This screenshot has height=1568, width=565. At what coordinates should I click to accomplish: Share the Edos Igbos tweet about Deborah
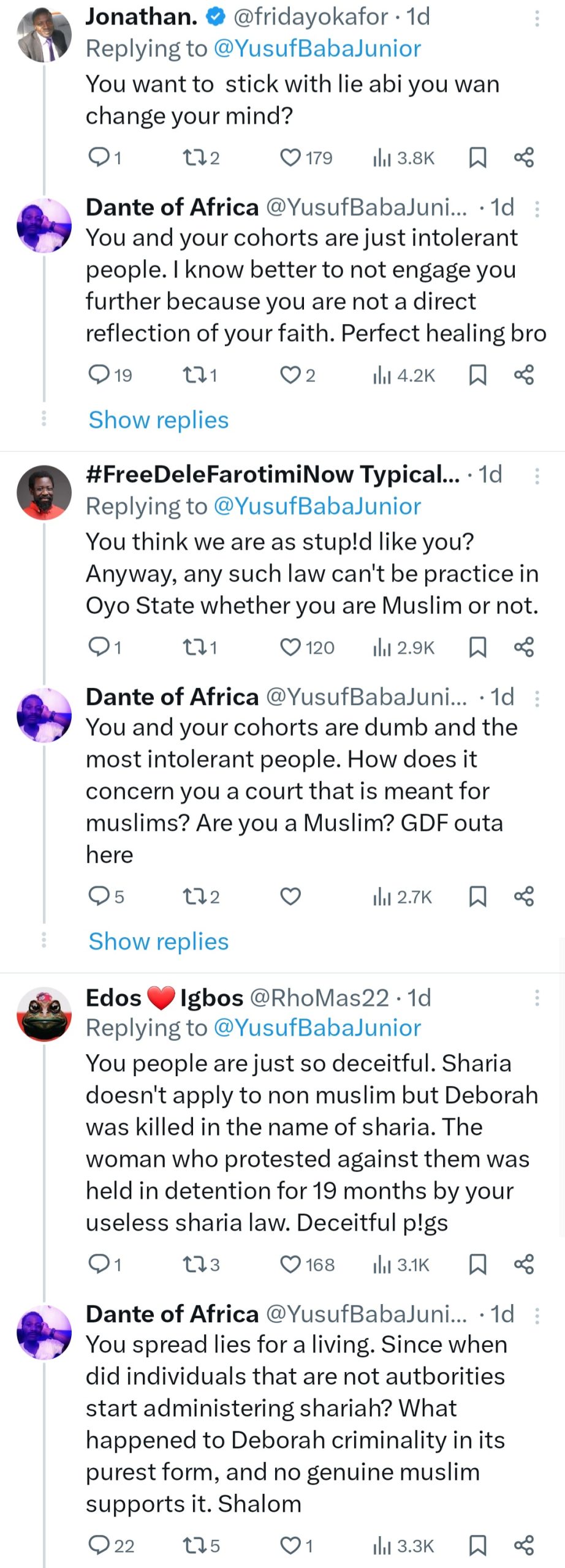(524, 1264)
